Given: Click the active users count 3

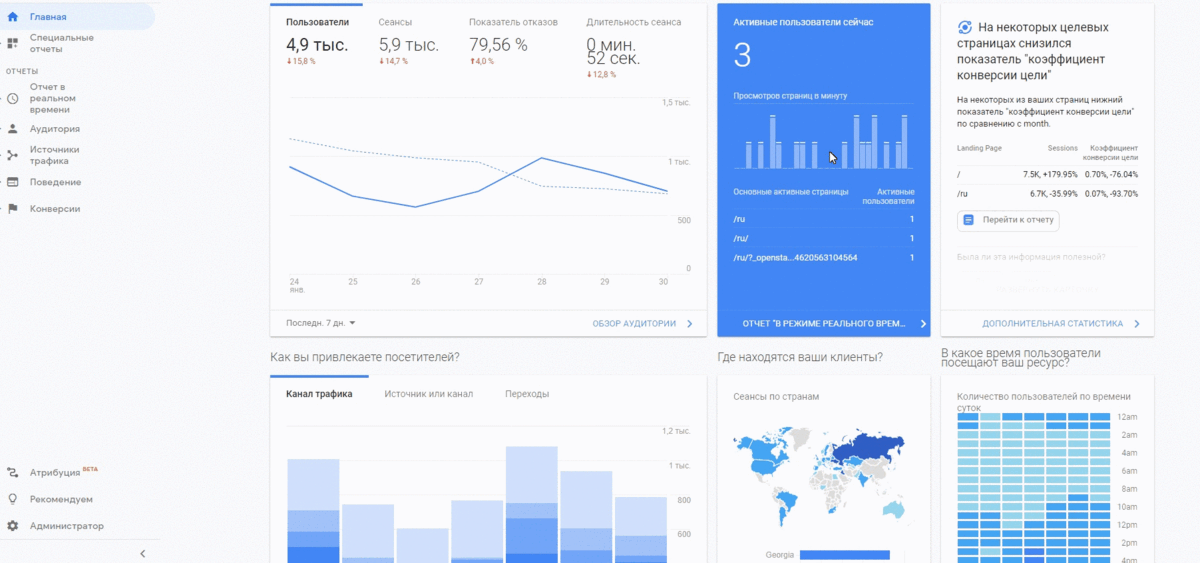Looking at the screenshot, I should [x=742, y=56].
